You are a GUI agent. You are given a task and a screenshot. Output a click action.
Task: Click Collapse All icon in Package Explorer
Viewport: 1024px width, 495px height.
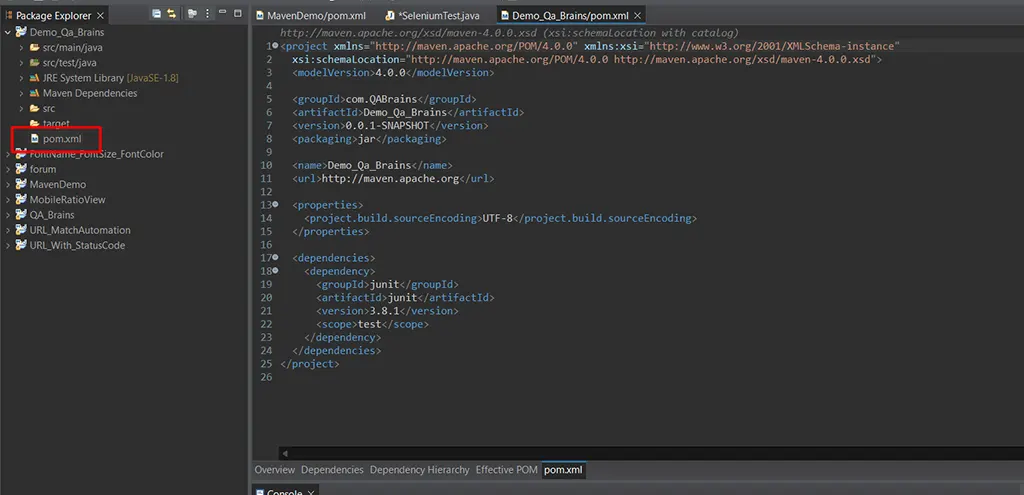(156, 14)
